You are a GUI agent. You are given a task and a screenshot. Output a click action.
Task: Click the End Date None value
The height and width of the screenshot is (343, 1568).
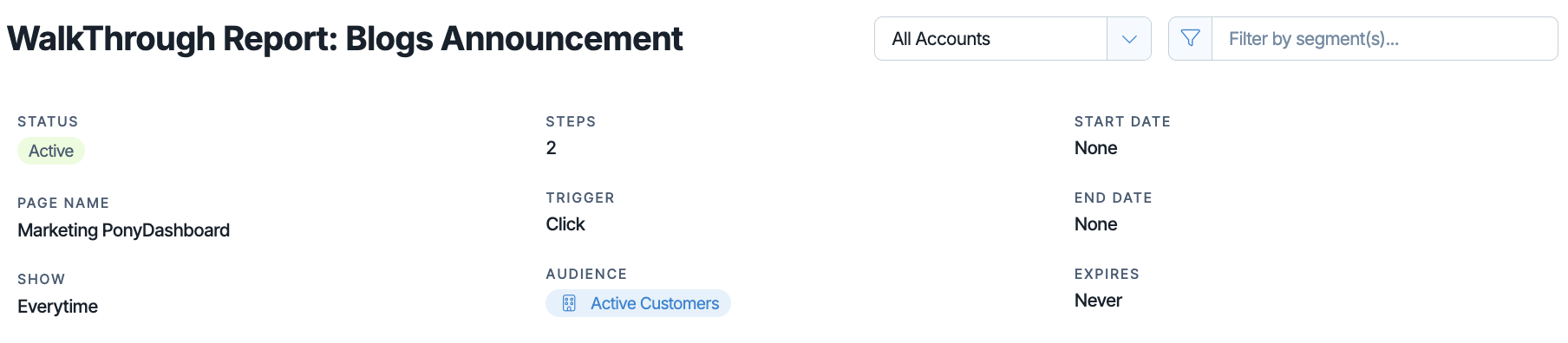click(x=1095, y=224)
